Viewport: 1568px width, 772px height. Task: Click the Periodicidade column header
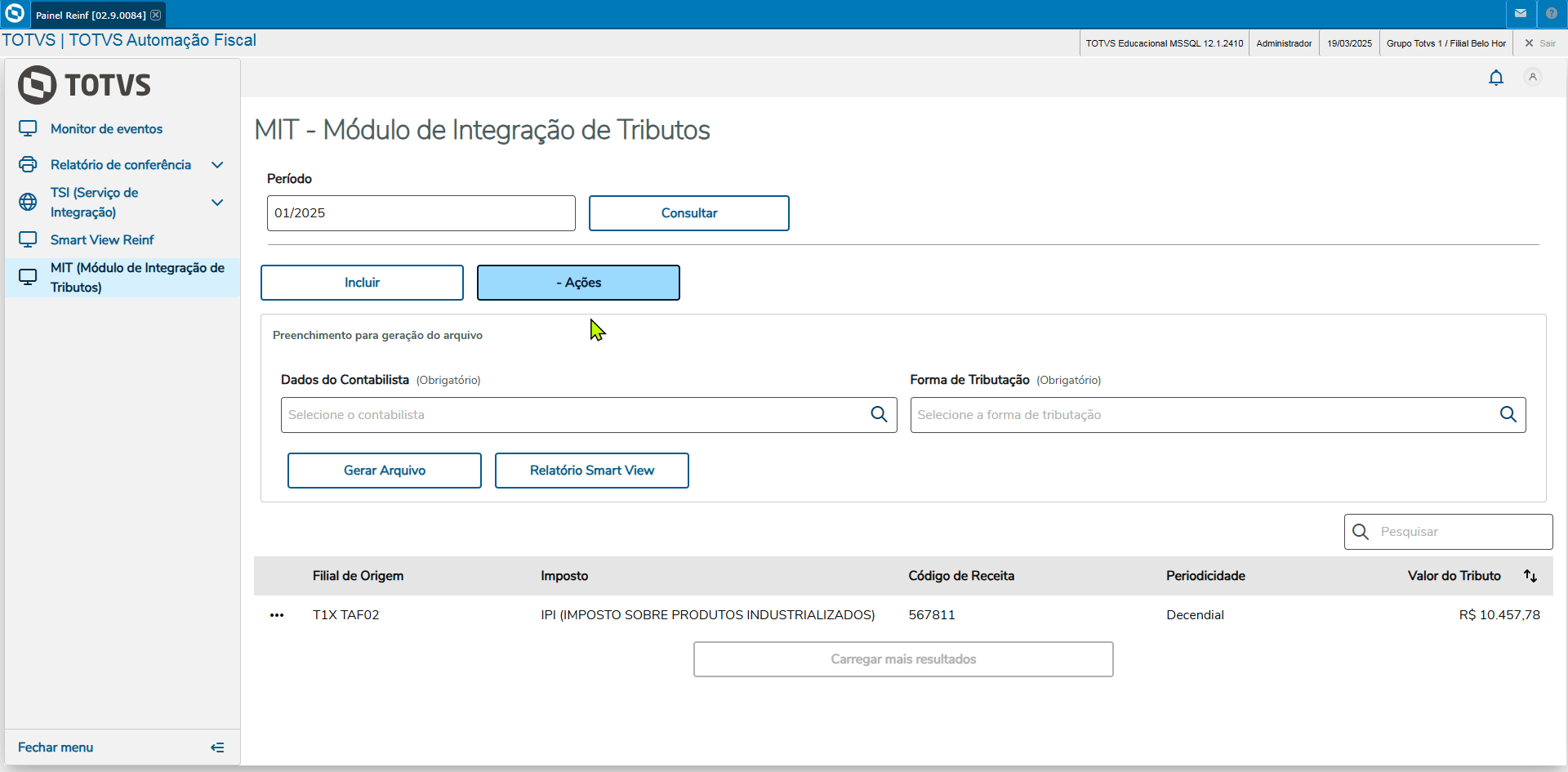click(1205, 576)
